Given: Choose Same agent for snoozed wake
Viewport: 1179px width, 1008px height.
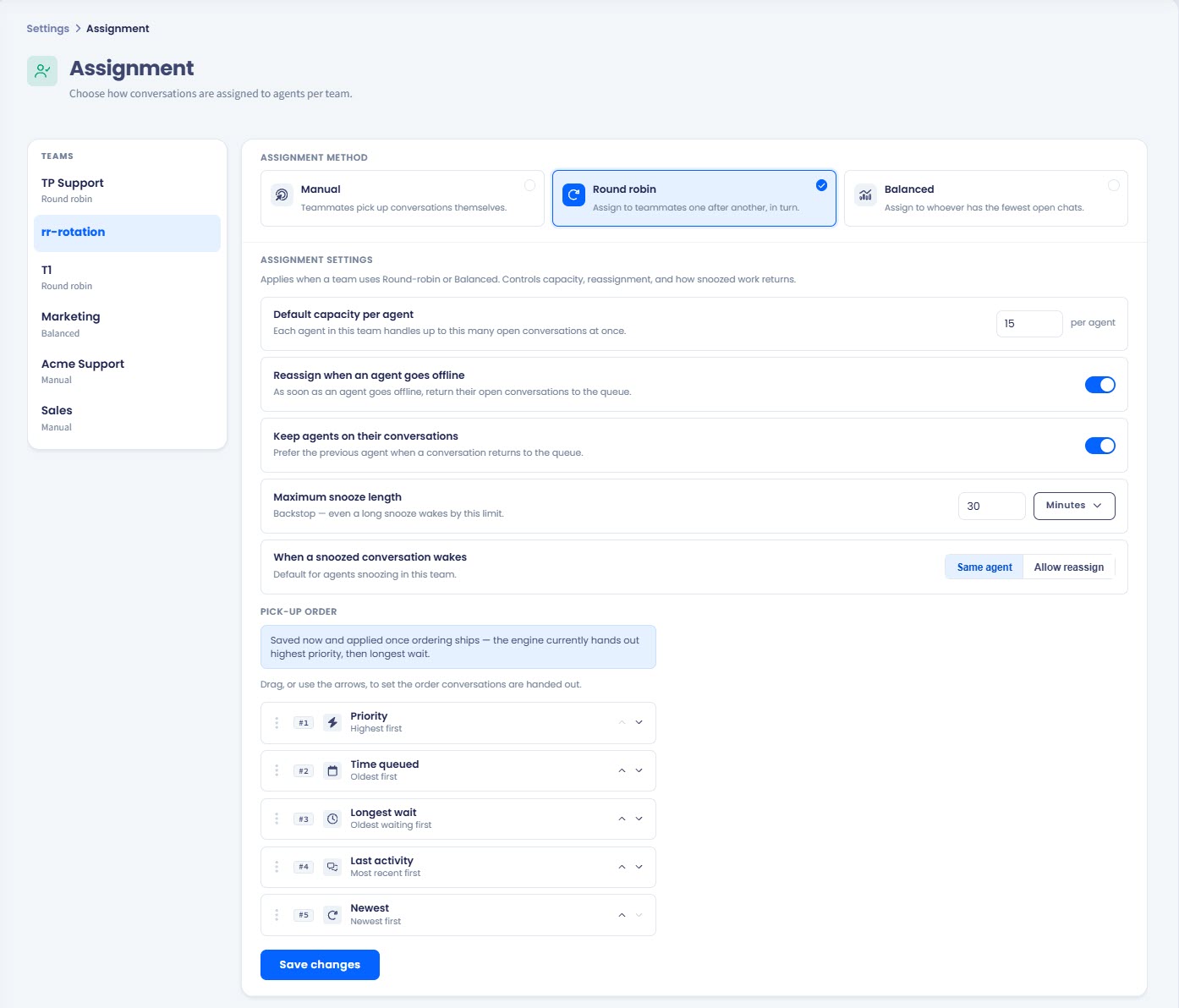Looking at the screenshot, I should 984,567.
